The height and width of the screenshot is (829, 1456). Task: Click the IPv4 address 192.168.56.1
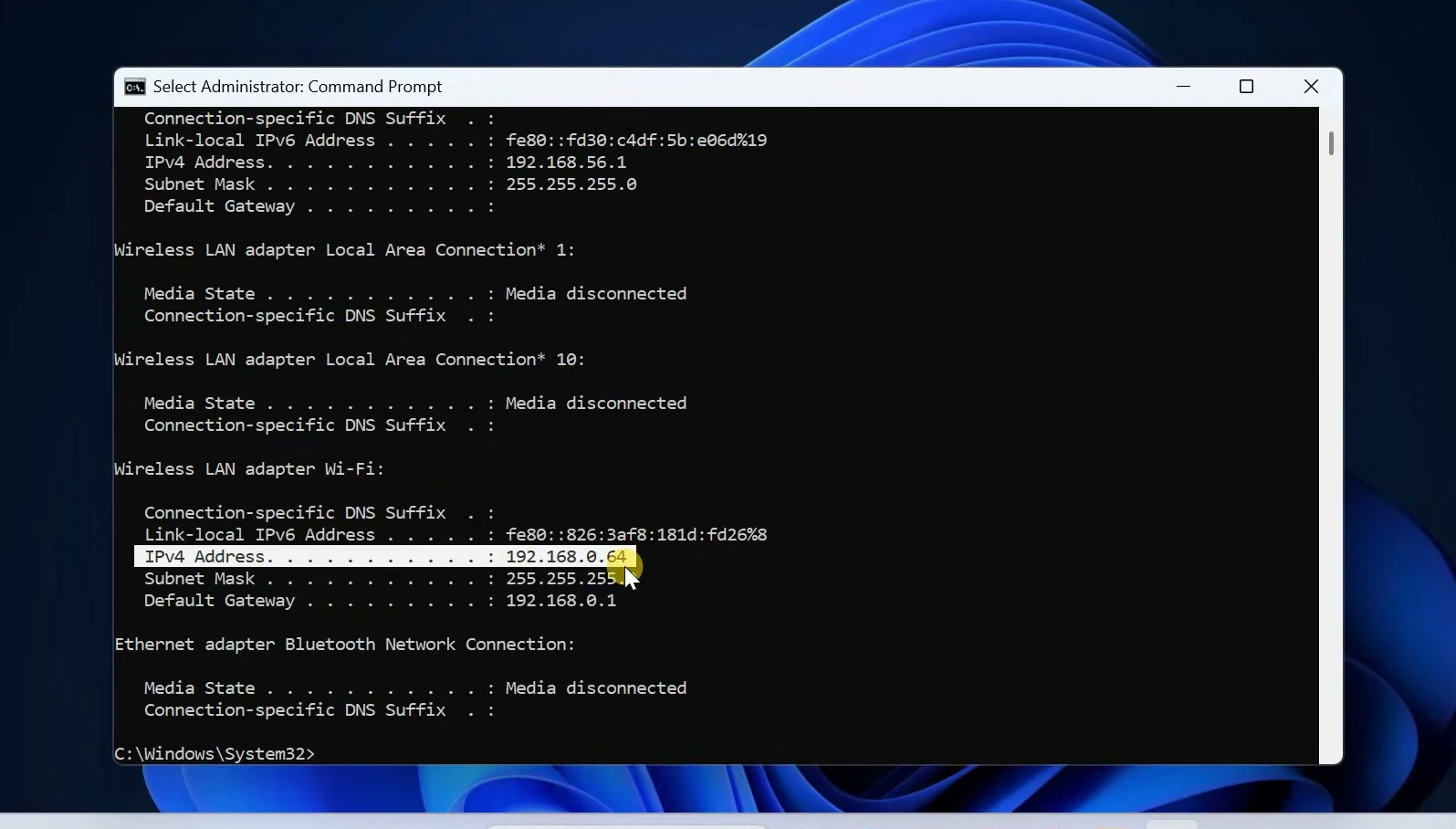pos(566,163)
